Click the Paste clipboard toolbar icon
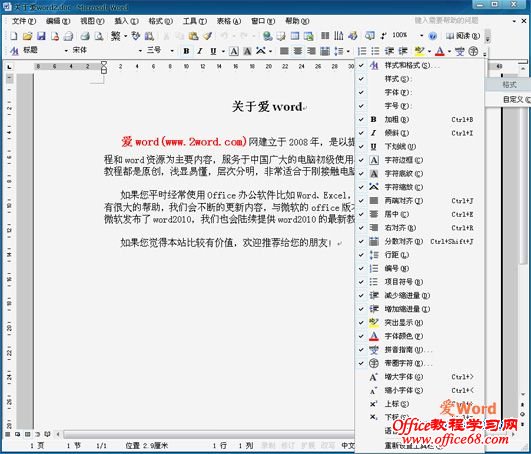 (193, 36)
